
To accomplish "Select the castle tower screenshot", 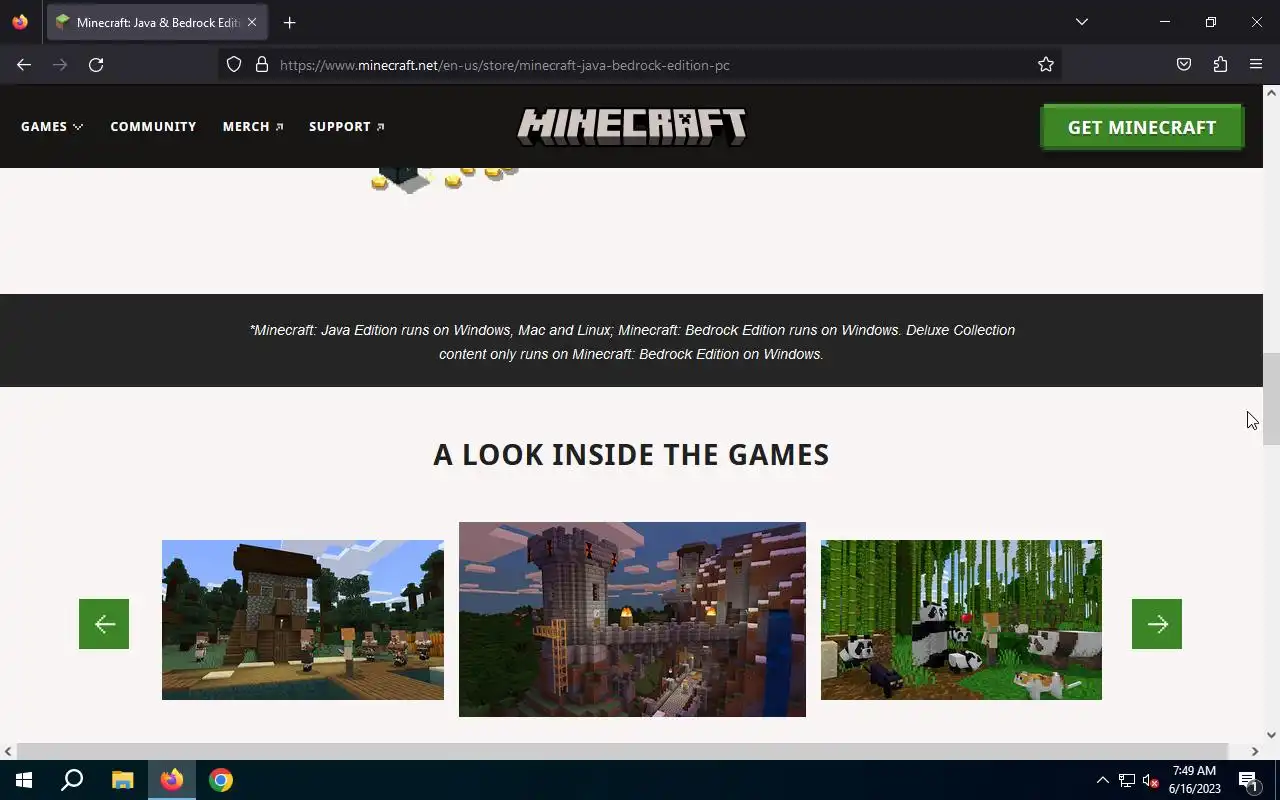I will point(632,619).
